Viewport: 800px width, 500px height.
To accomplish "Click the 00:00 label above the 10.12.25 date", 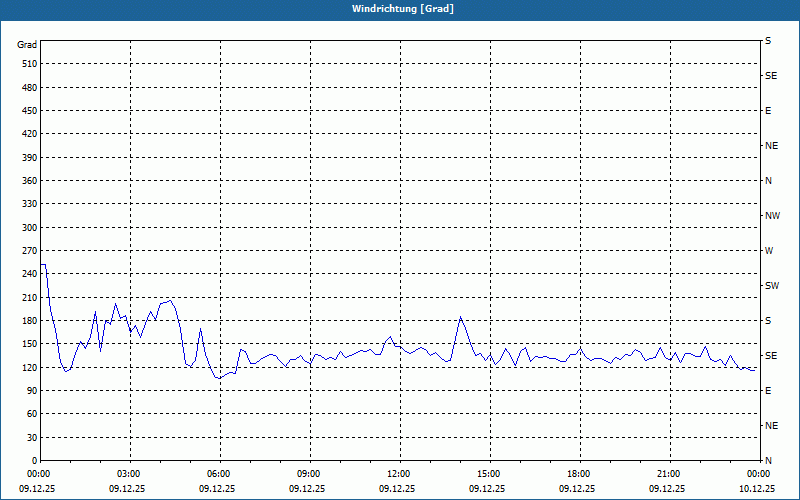I will pyautogui.click(x=759, y=474).
